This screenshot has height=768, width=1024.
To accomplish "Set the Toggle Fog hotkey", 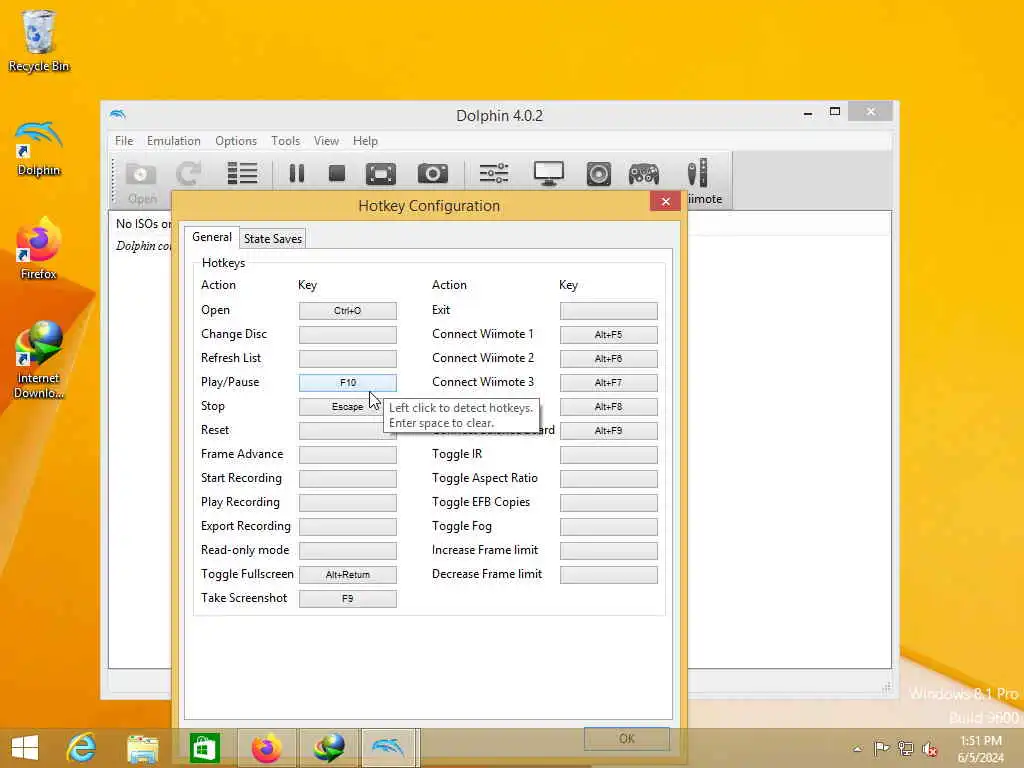I will pos(609,526).
